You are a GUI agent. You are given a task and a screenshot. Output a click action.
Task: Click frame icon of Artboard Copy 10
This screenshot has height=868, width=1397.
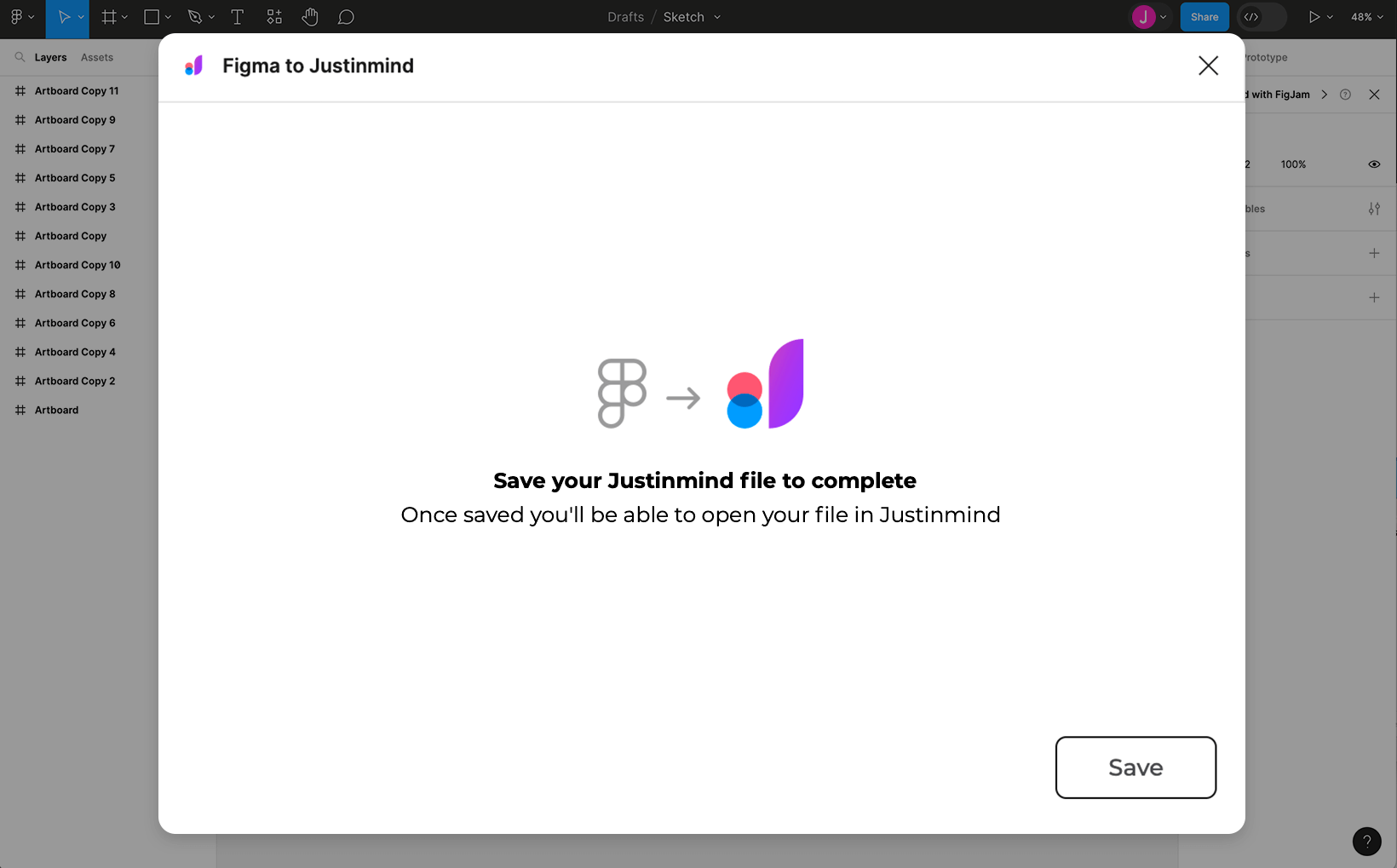coord(20,265)
